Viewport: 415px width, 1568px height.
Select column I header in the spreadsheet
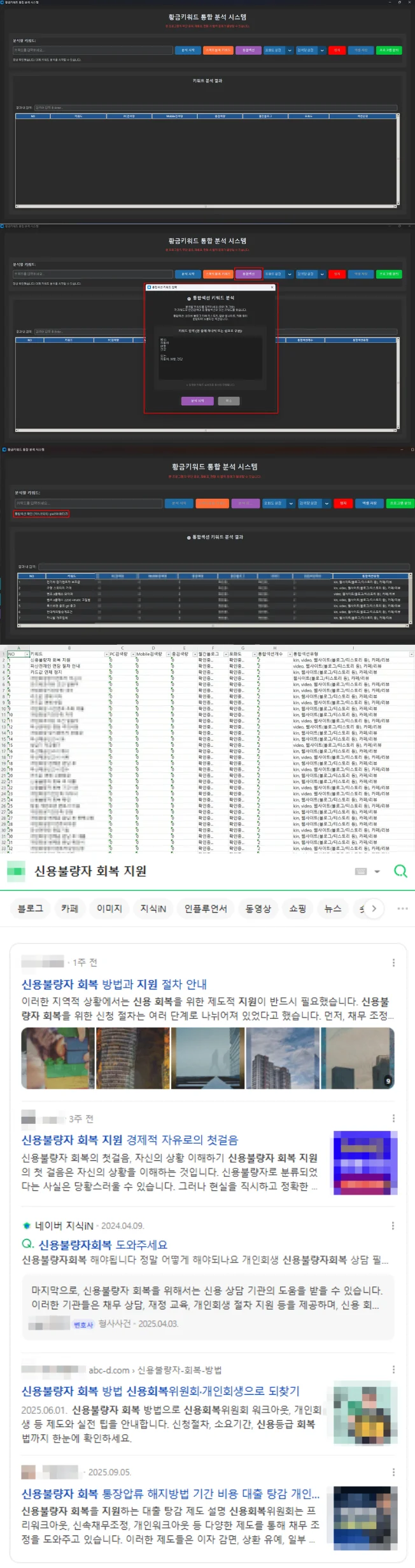tap(353, 648)
